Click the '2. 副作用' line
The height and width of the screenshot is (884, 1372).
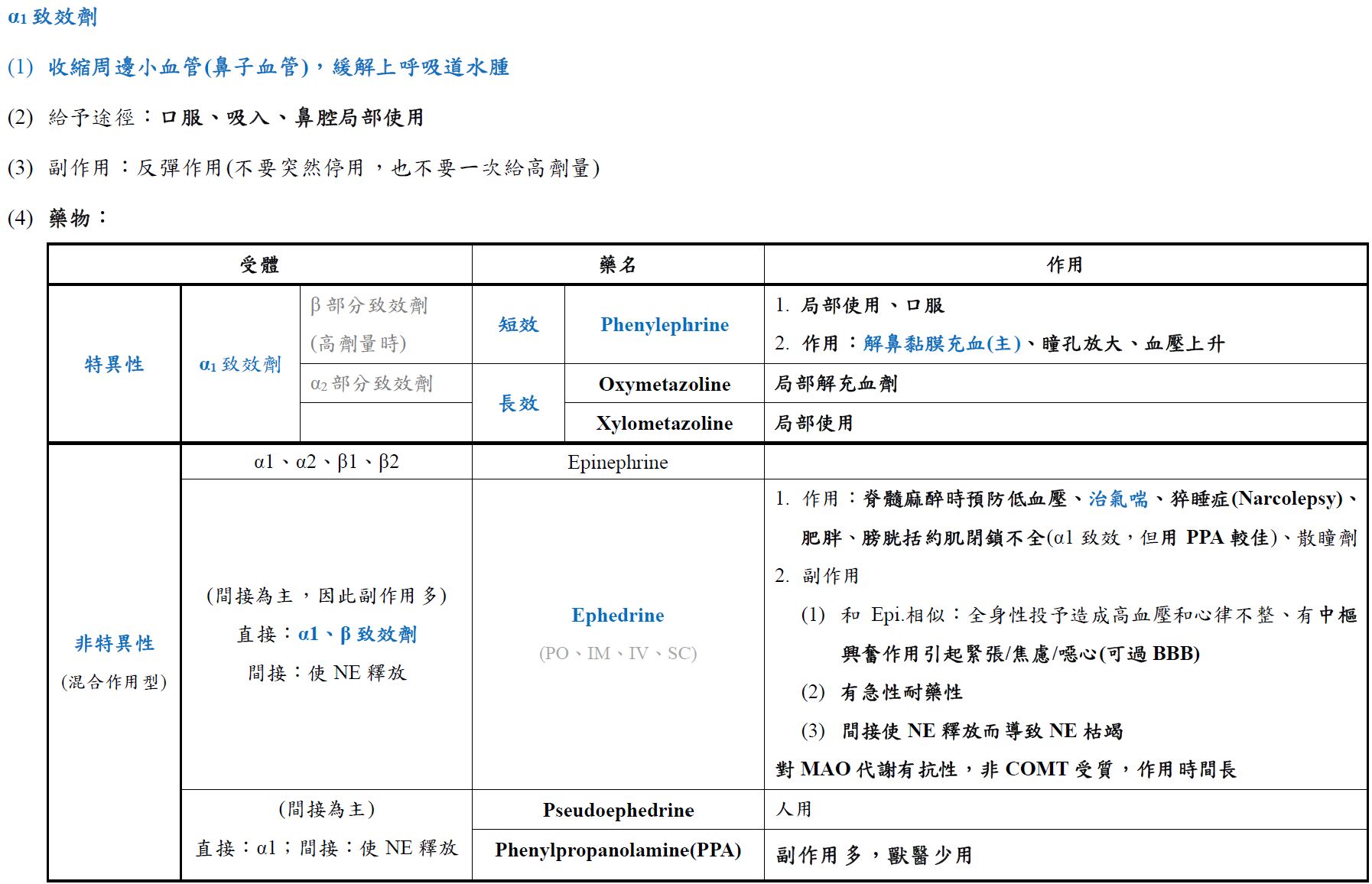coord(817,577)
